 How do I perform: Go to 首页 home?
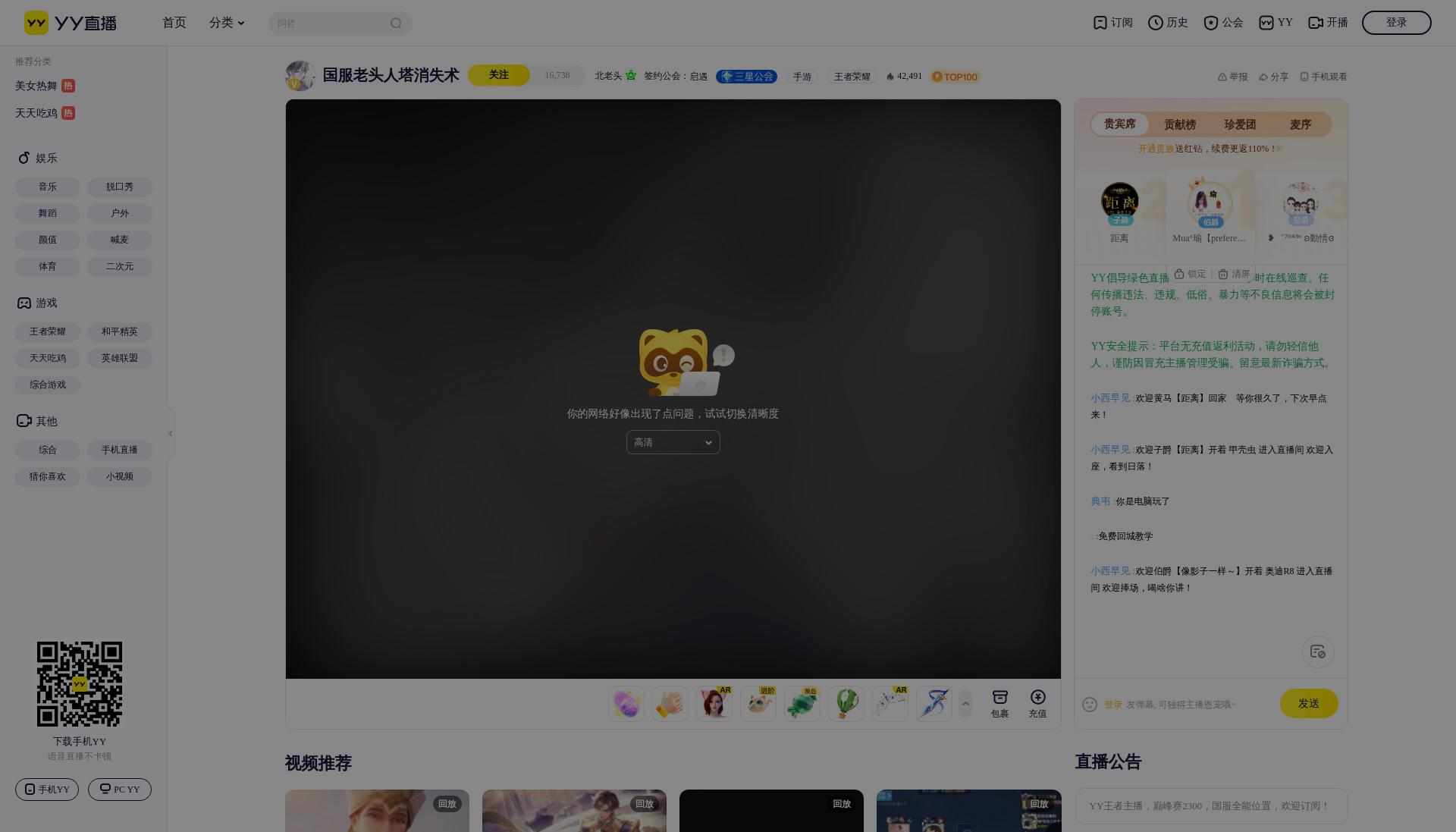tap(174, 23)
